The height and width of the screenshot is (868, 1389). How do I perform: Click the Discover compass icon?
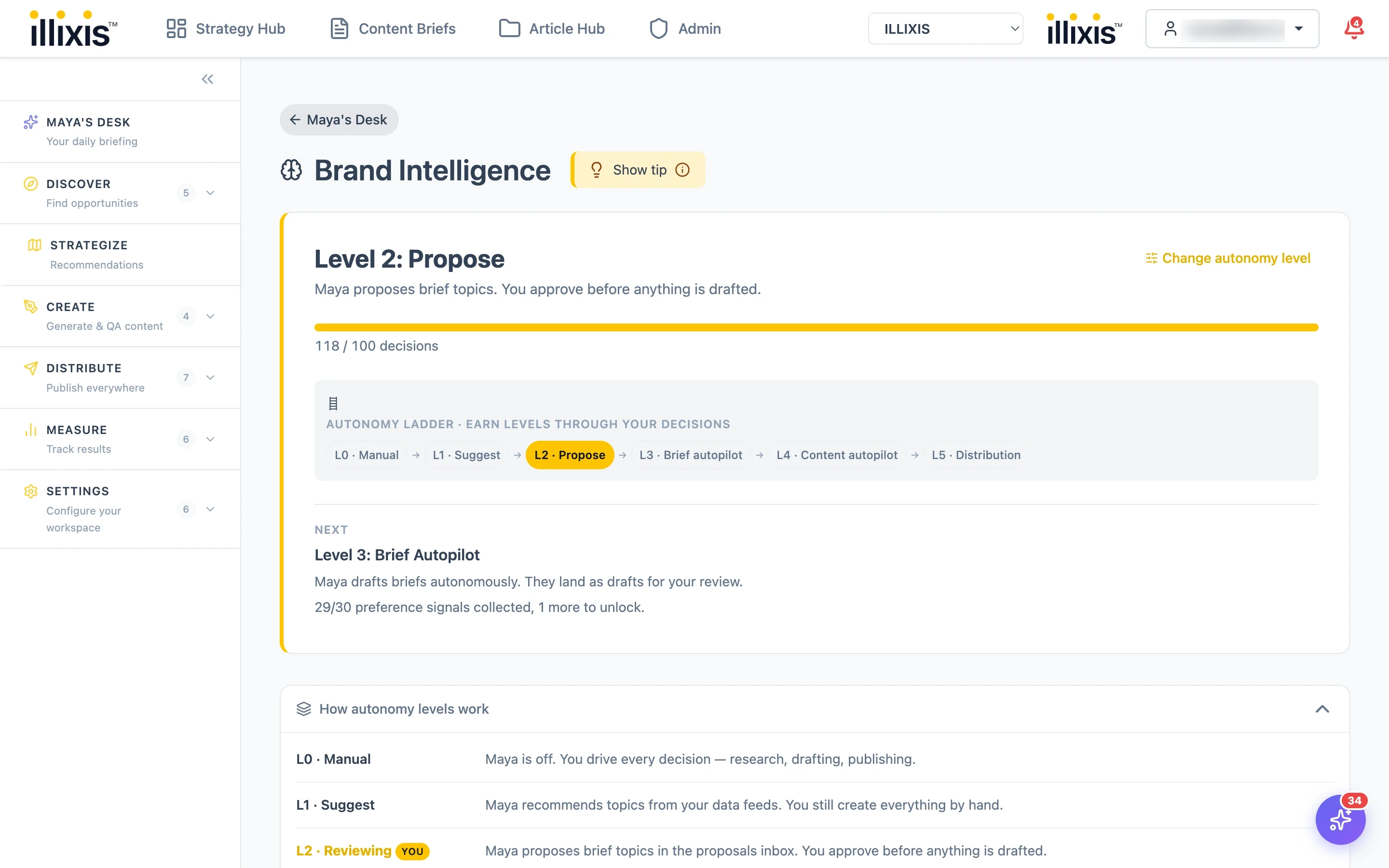30,184
